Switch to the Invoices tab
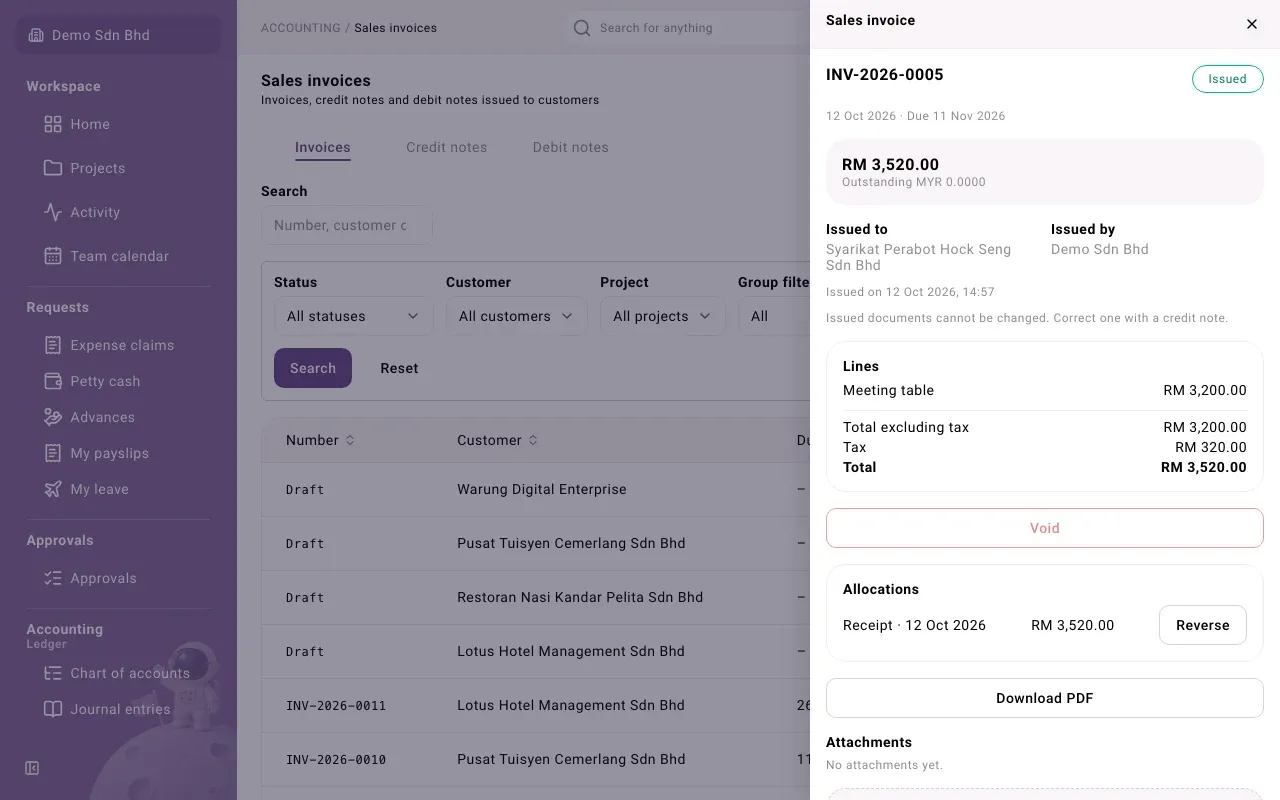This screenshot has width=1280, height=800. pos(323,147)
